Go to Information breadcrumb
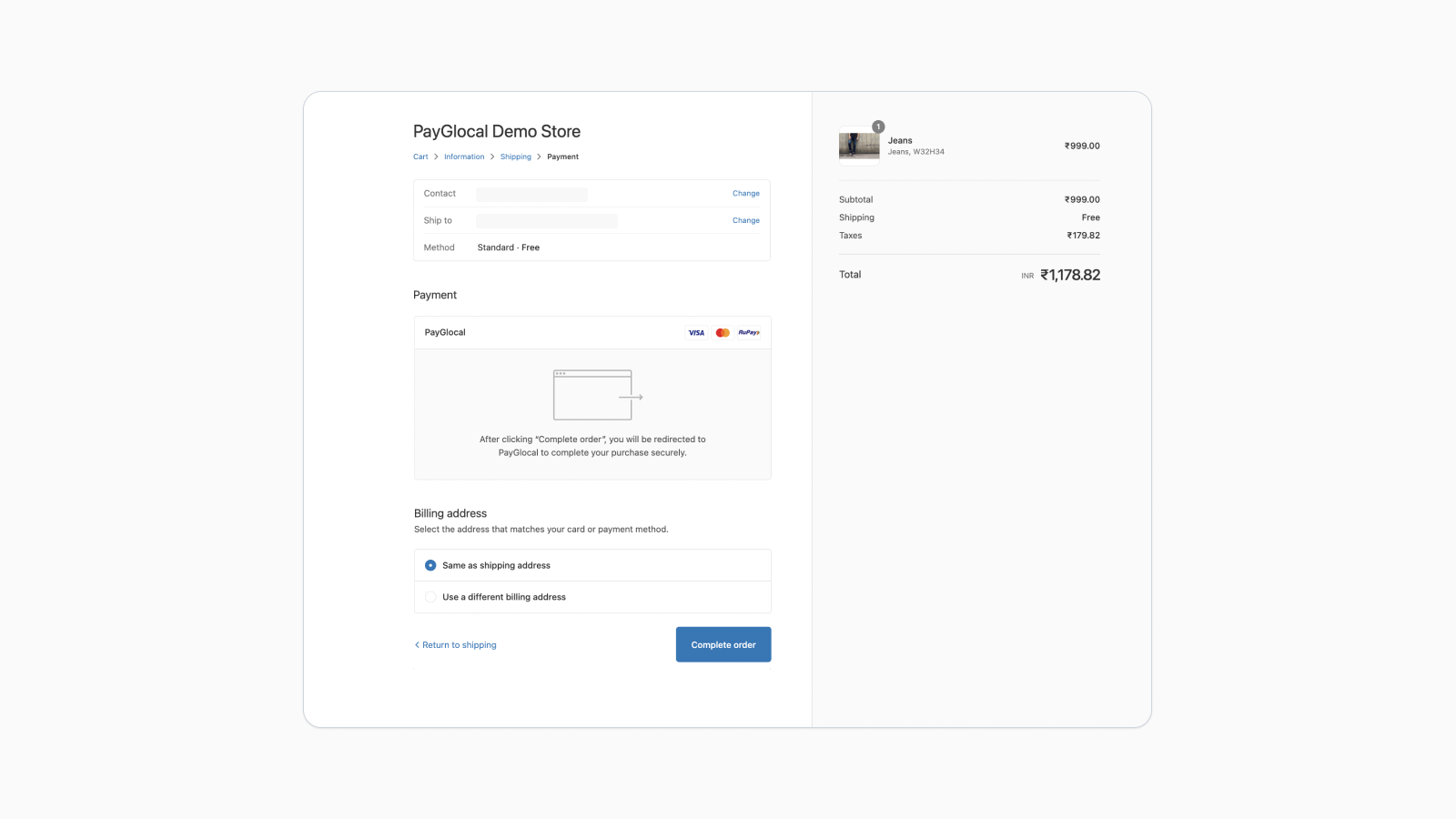1456x819 pixels. (x=464, y=157)
